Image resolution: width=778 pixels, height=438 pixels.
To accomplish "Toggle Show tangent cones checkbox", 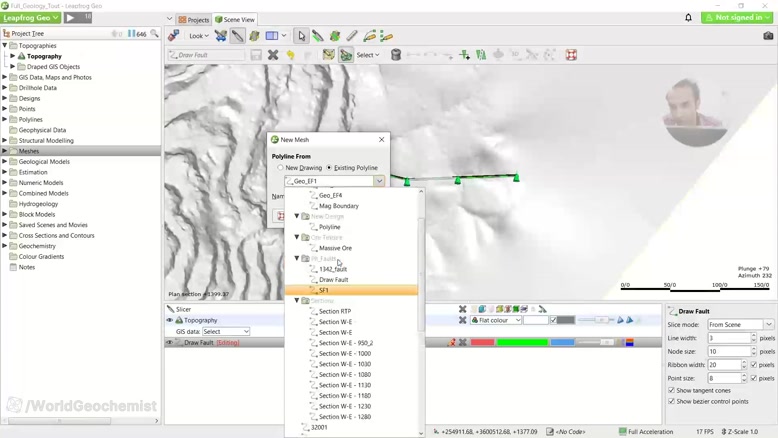I will point(671,390).
